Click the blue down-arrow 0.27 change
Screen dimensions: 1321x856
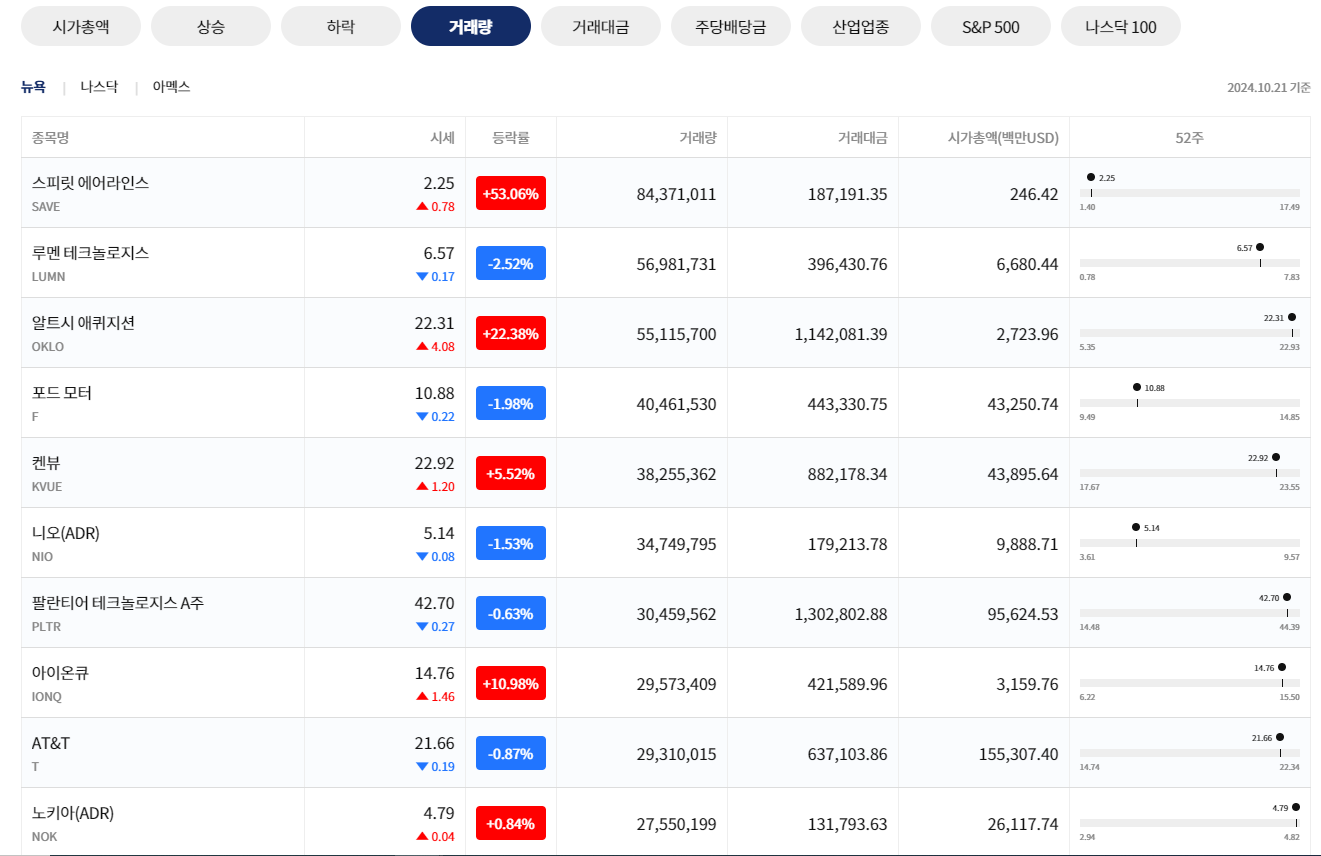[436, 627]
